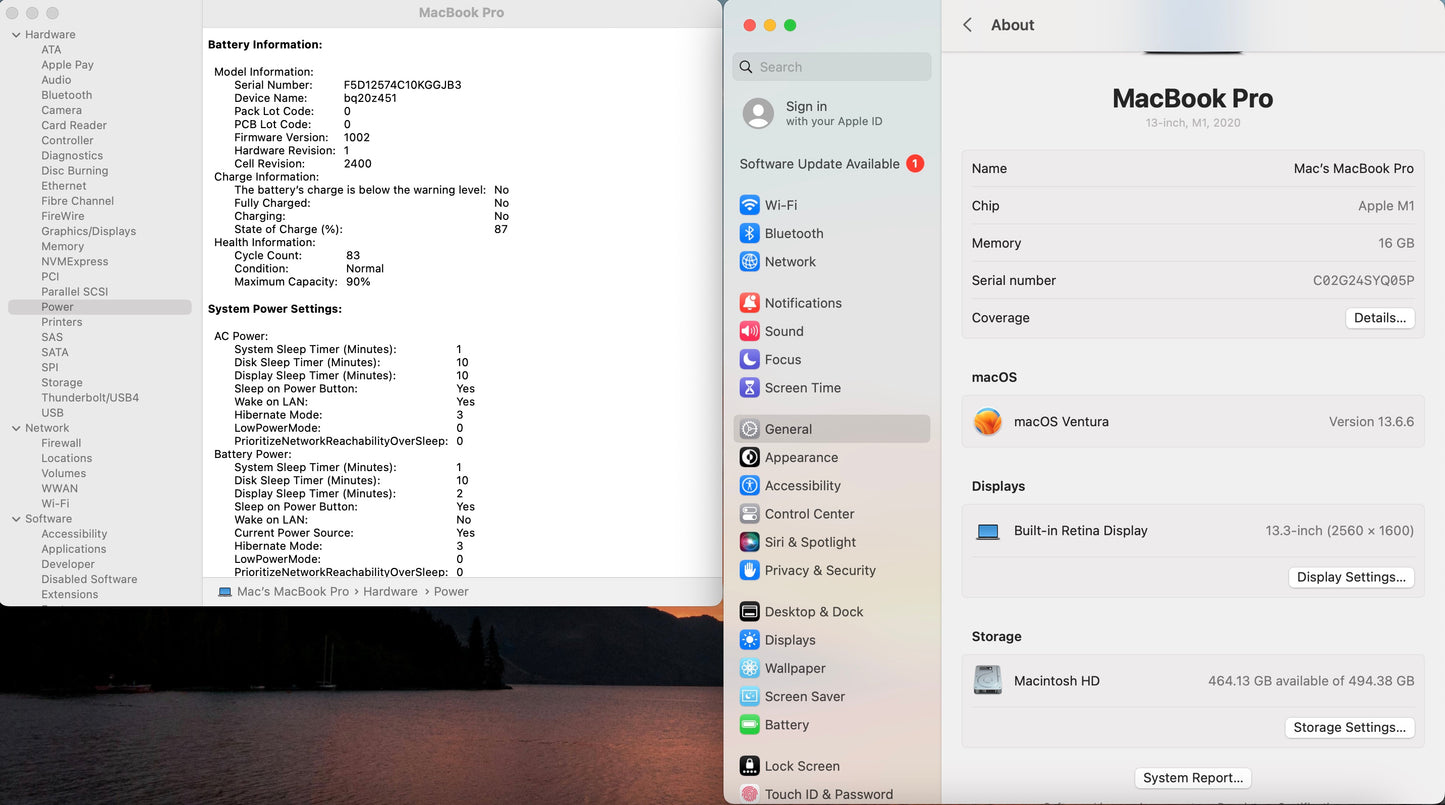Screen dimensions: 1445x805
Task: Click the Siri & Spotlight icon
Action: click(x=749, y=542)
